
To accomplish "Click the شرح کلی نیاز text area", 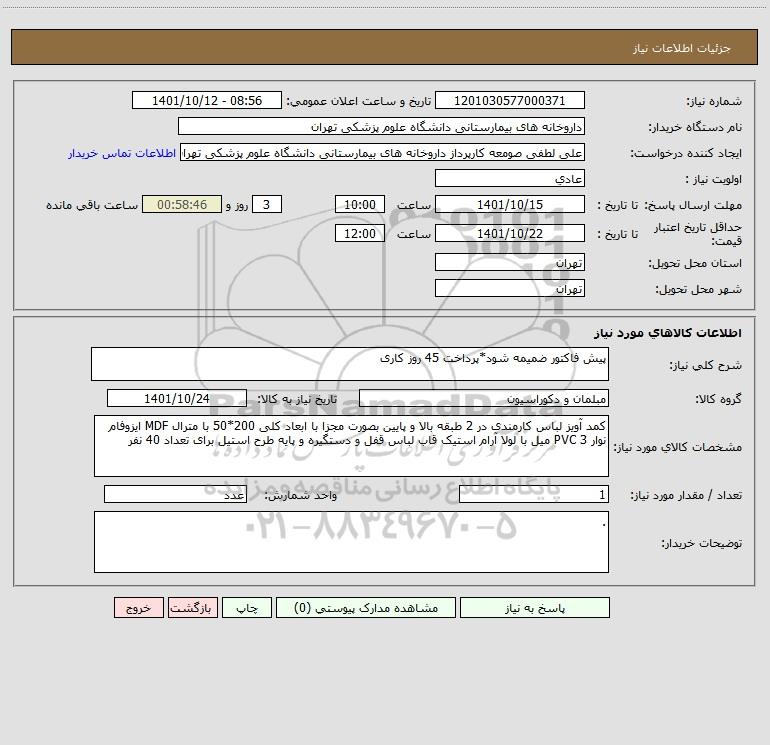I will 350,364.
